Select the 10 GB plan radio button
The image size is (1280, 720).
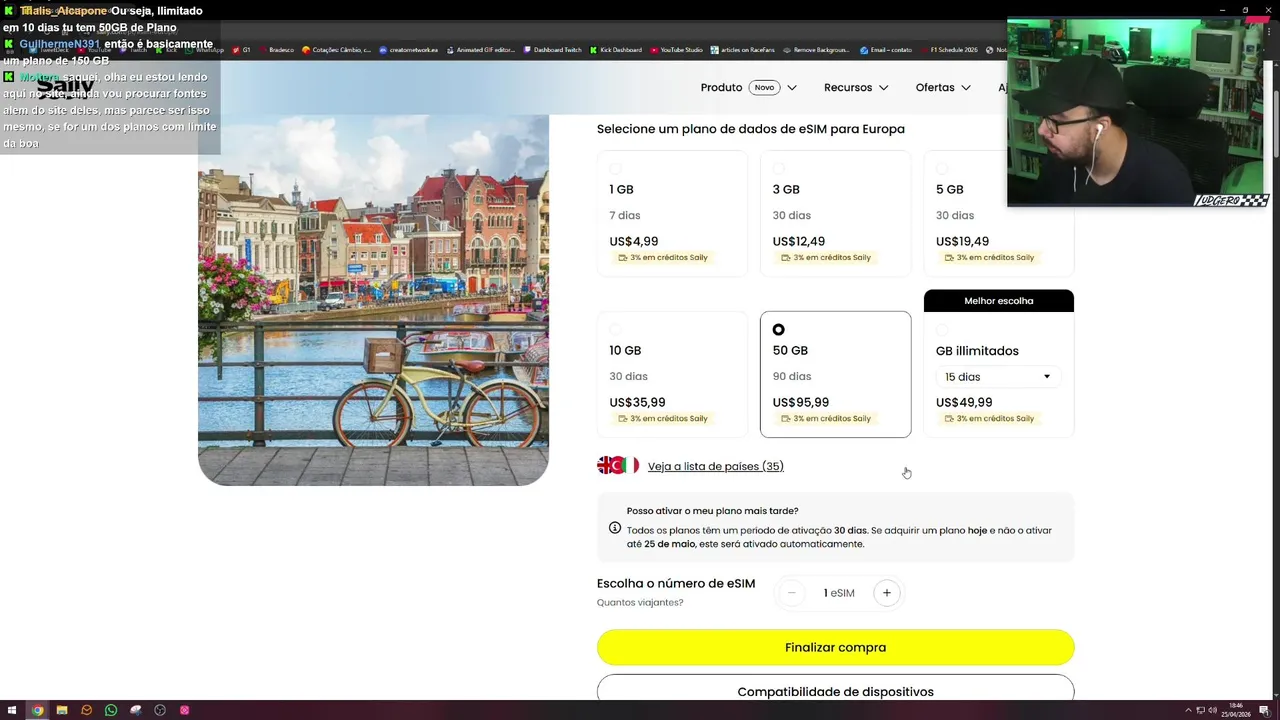(x=616, y=330)
